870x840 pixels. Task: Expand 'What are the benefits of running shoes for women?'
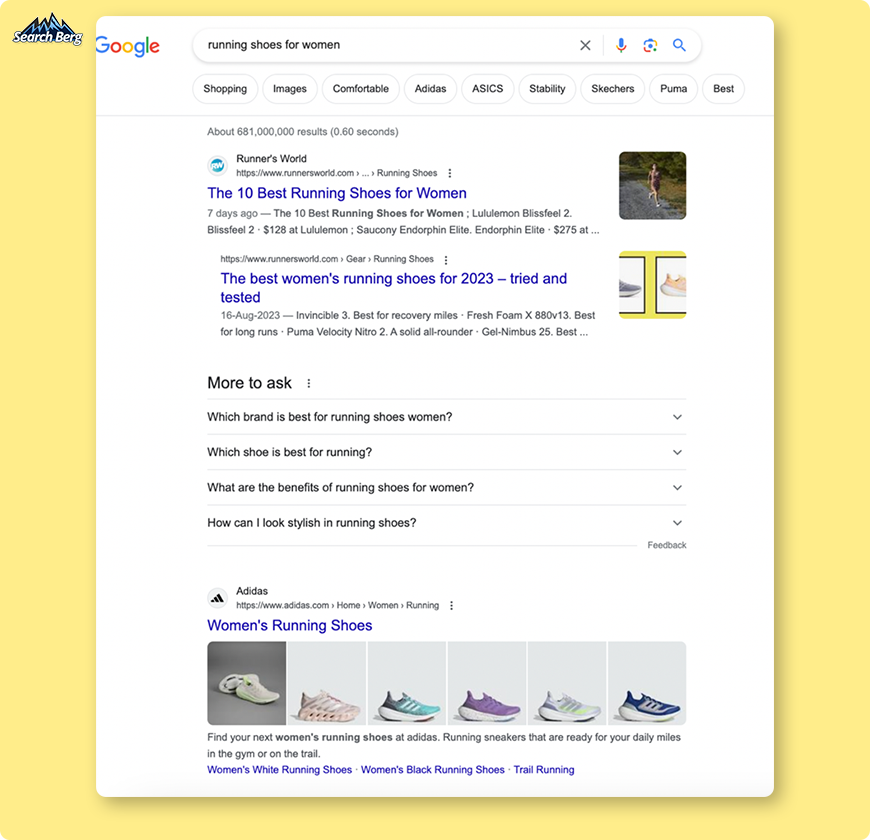(446, 487)
